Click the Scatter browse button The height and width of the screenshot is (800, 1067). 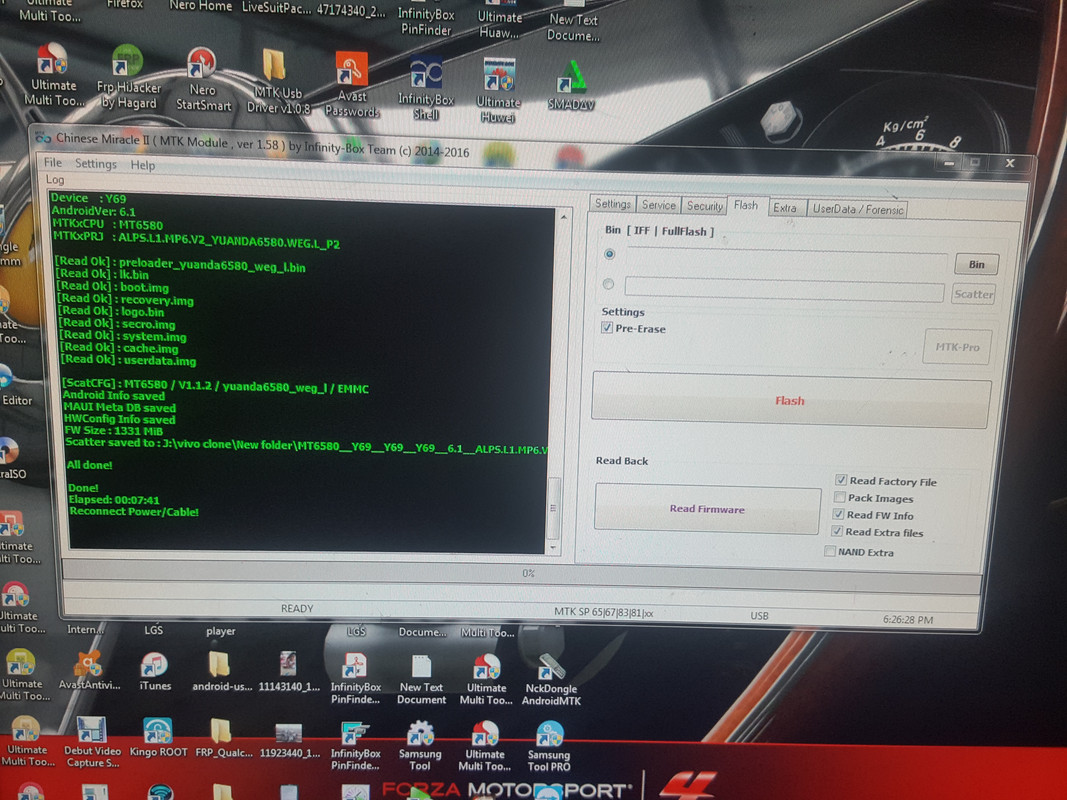pyautogui.click(x=973, y=294)
